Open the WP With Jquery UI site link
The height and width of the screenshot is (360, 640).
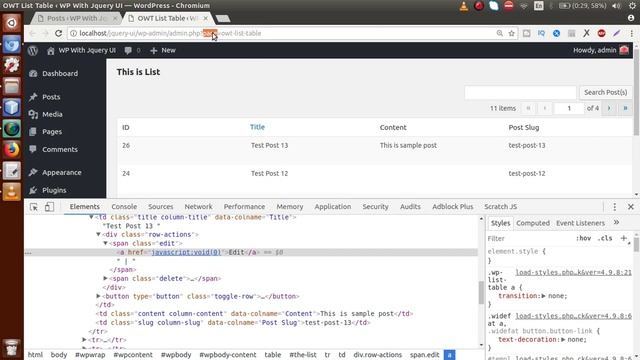click(81, 50)
